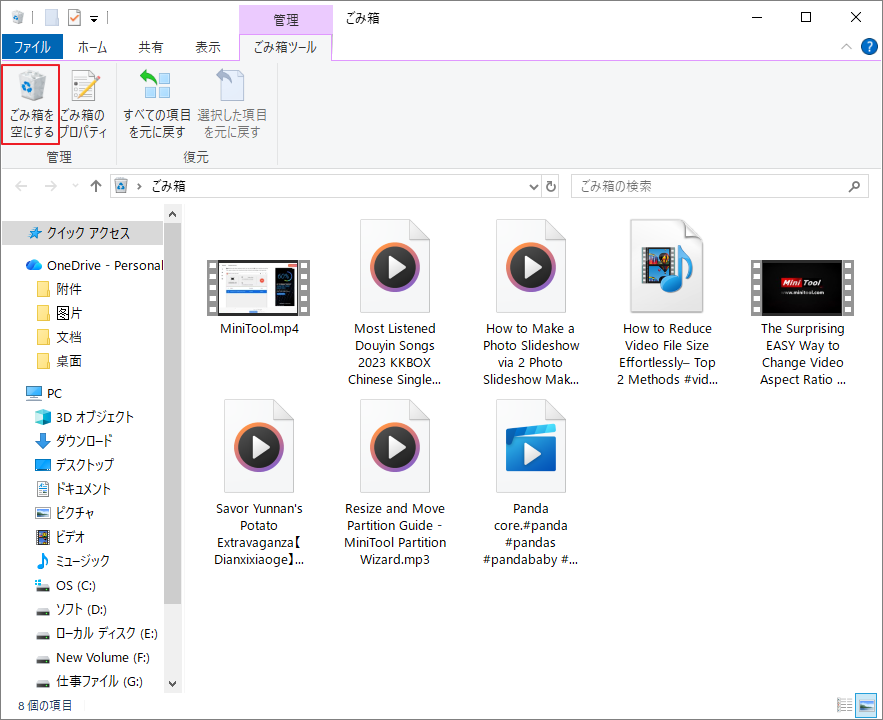Screen dimensions: 883x720
Task: Collapse the ribbon with the chevron
Action: [846, 47]
